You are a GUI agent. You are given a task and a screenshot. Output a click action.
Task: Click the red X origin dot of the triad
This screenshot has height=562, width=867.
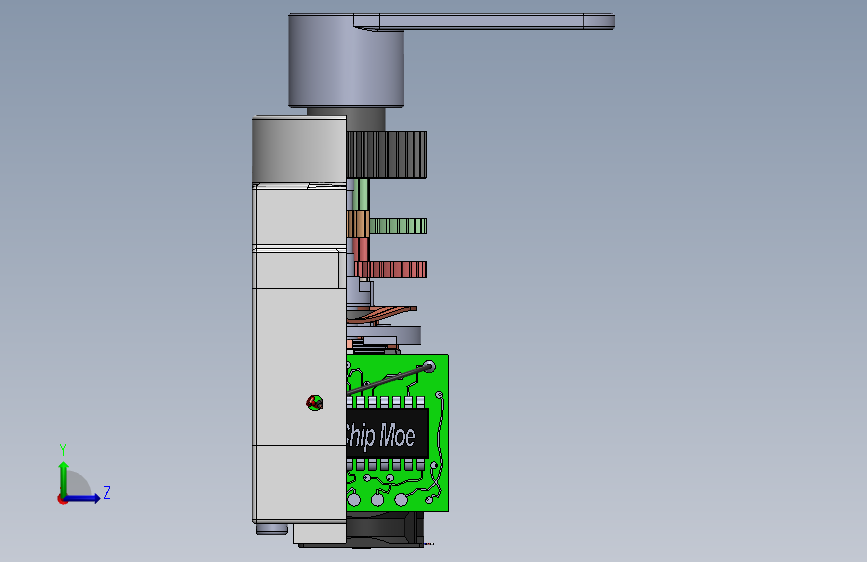62,499
